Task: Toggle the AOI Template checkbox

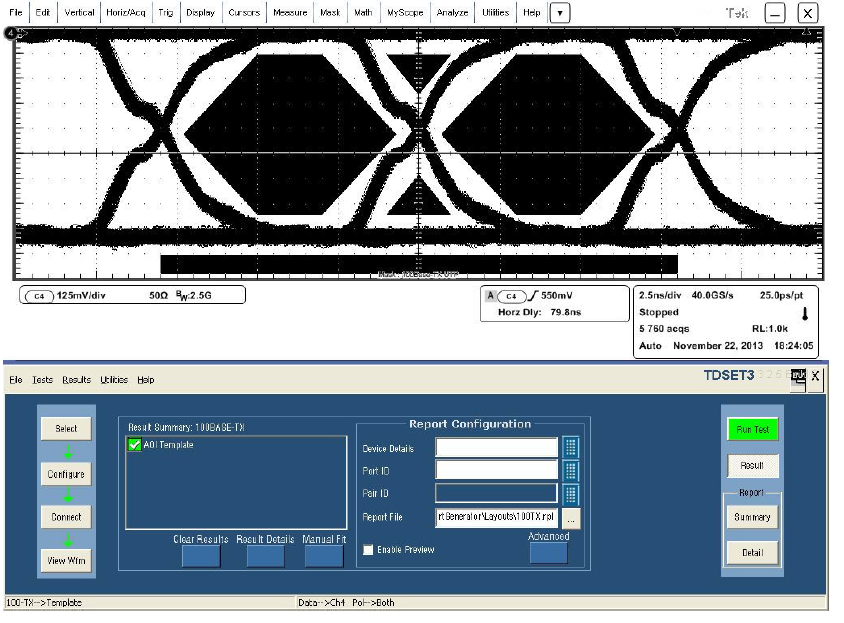Action: point(135,445)
